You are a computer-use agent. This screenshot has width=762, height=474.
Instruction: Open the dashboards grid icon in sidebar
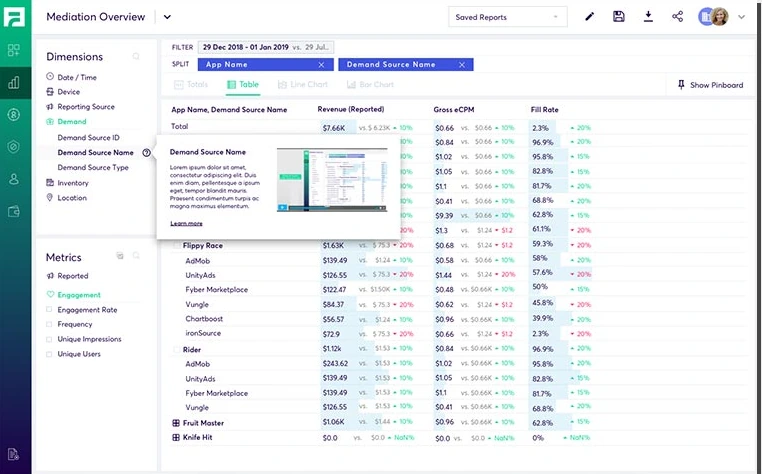point(14,50)
